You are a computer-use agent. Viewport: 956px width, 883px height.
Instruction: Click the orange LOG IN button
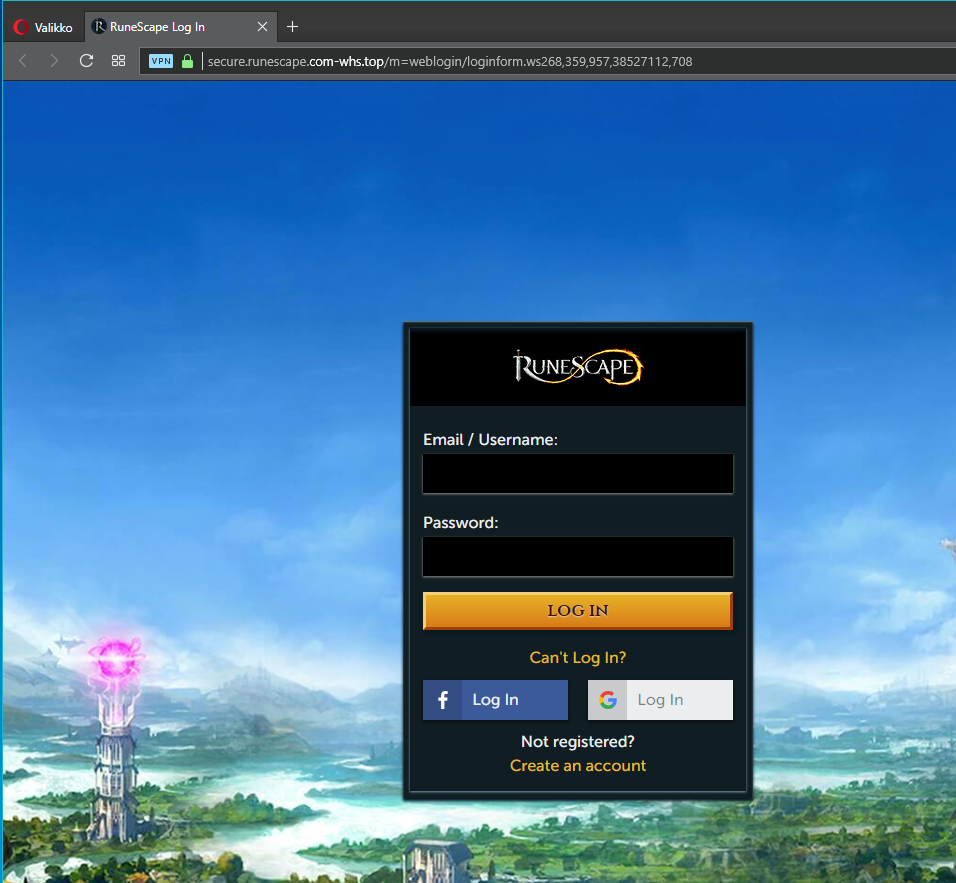tap(578, 610)
